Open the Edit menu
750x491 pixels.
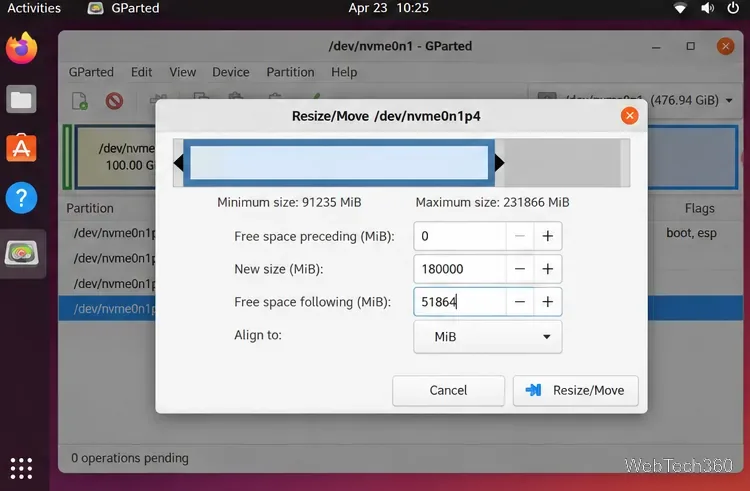[x=142, y=72]
